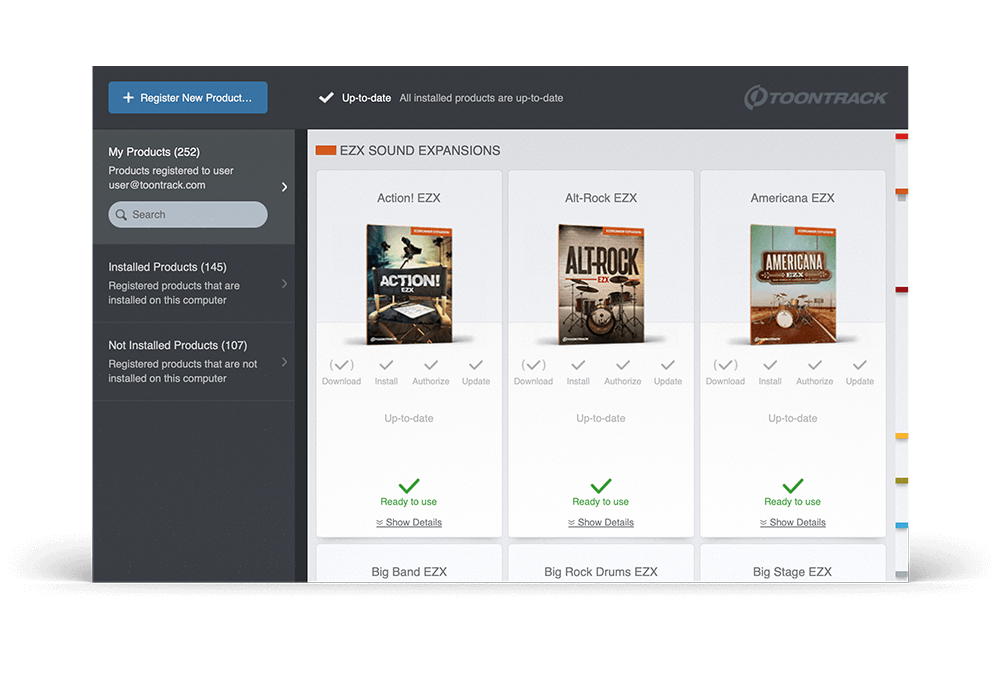The image size is (1000, 681).
Task: Click Update checkmark icon under Action! EZX
Action: (x=476, y=366)
